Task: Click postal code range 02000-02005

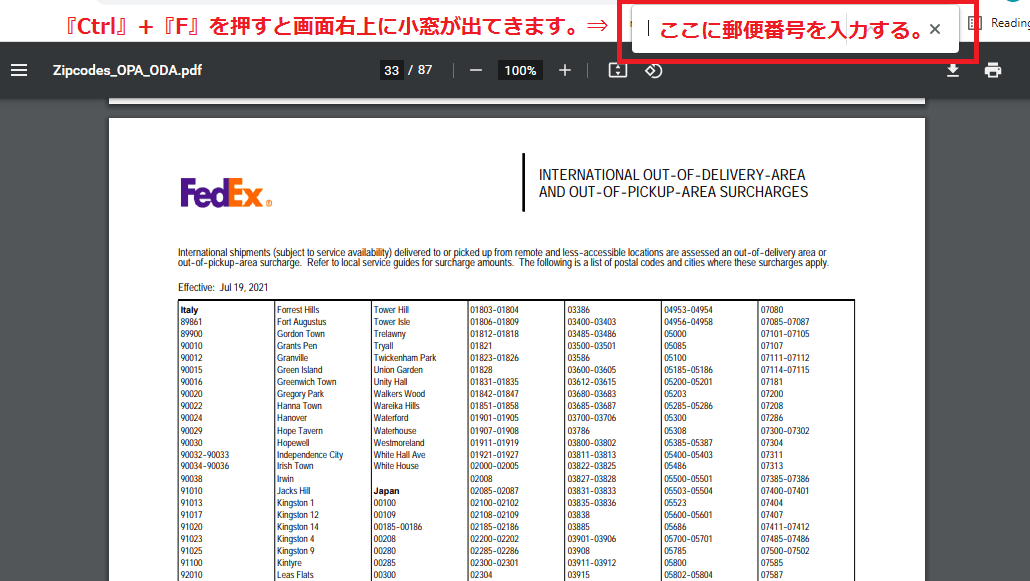Action: [495, 466]
